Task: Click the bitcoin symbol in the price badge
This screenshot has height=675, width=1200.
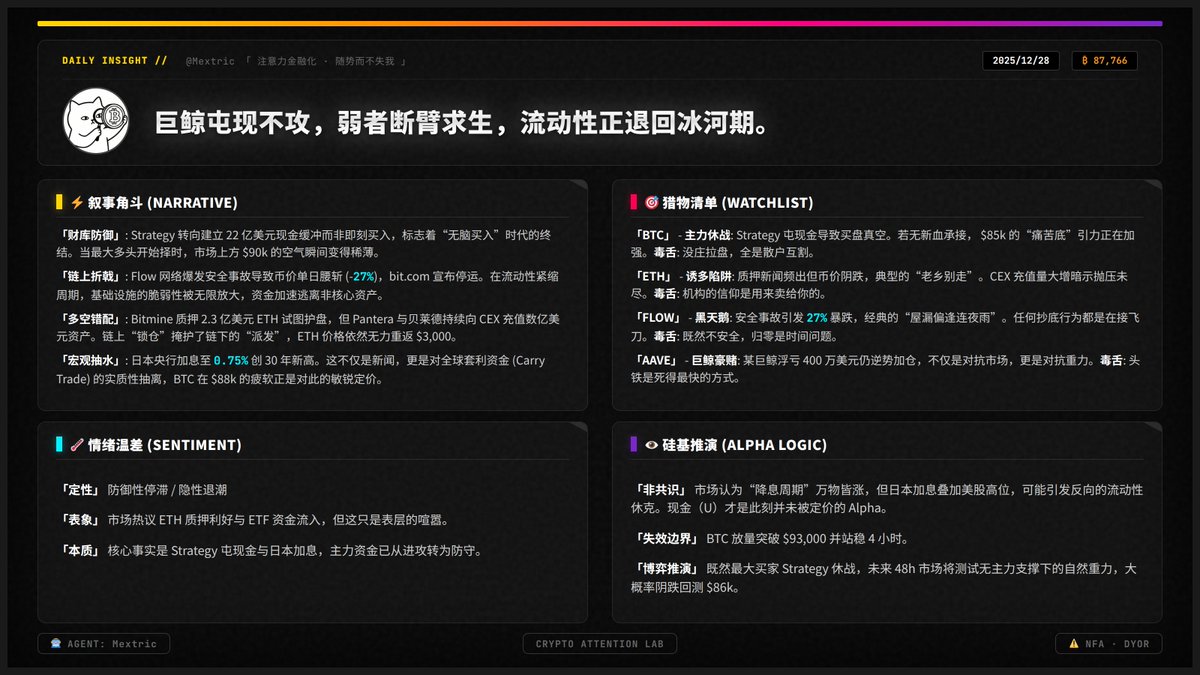Action: pyautogui.click(x=1085, y=60)
